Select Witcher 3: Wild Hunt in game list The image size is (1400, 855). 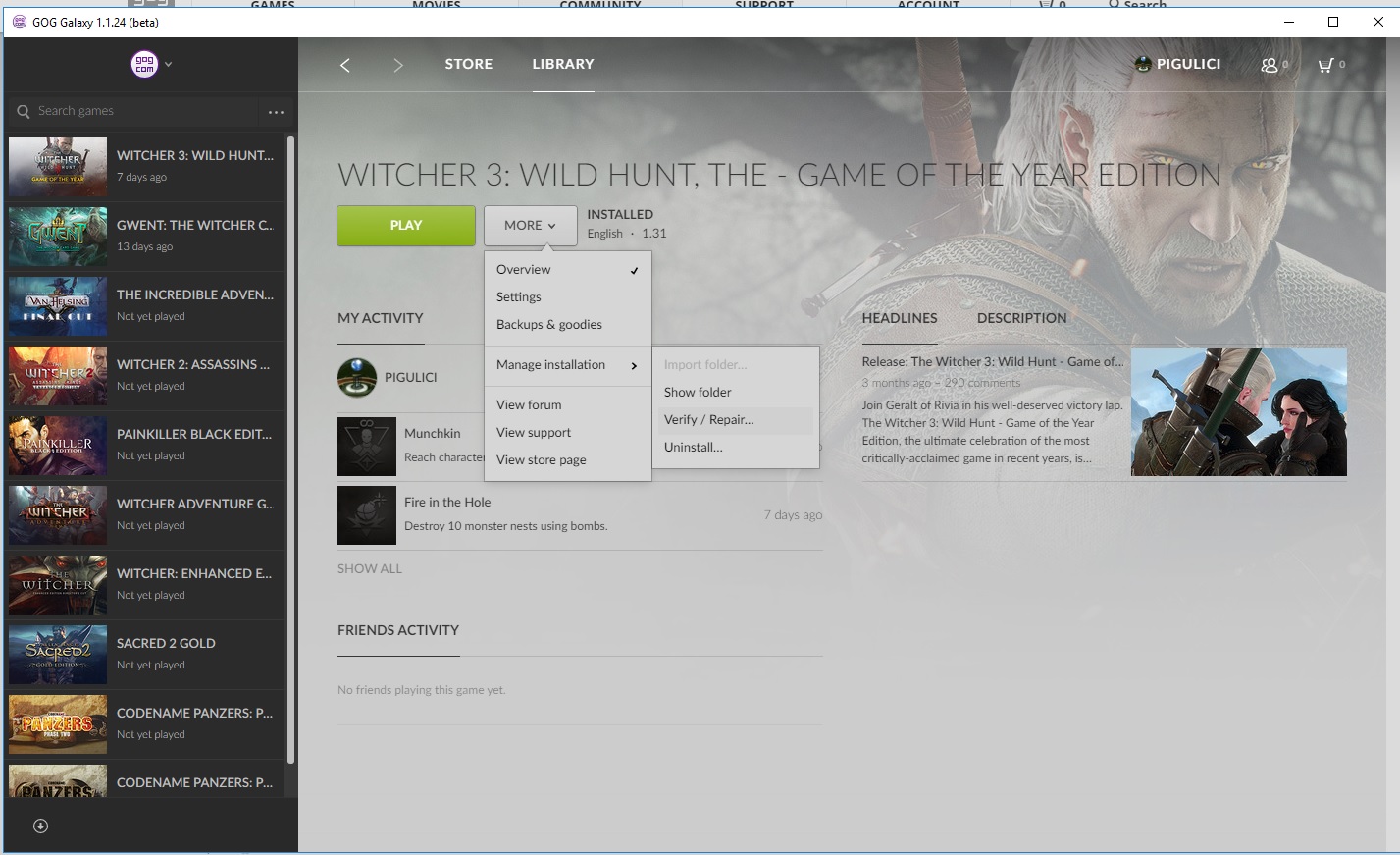pyautogui.click(x=145, y=167)
